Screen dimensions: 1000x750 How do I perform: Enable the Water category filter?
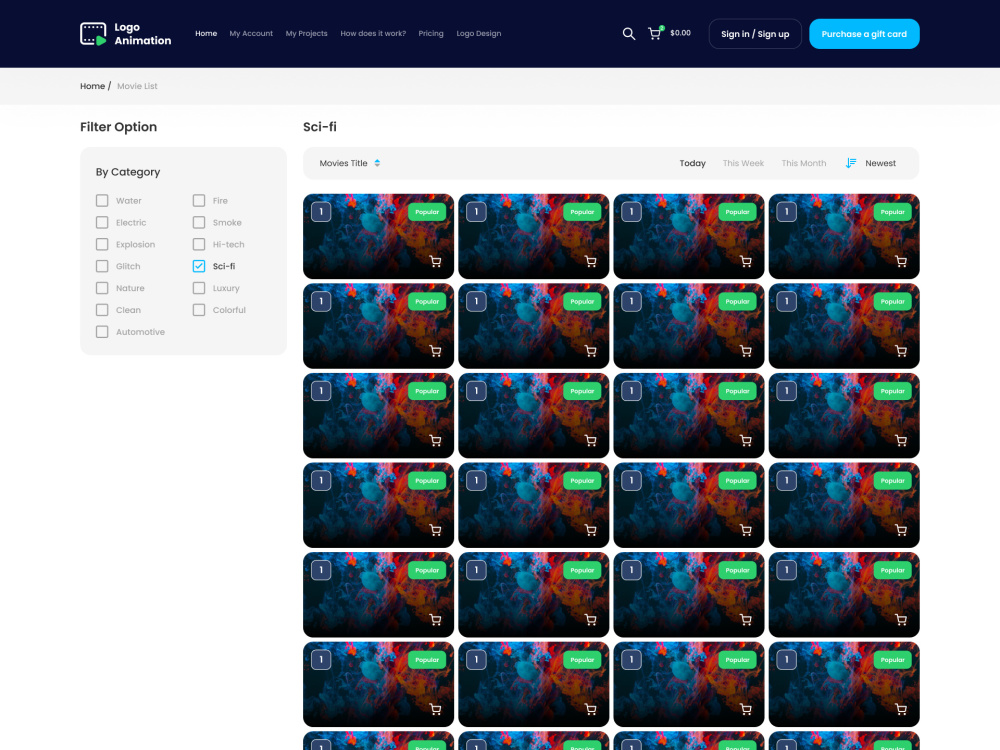point(102,201)
